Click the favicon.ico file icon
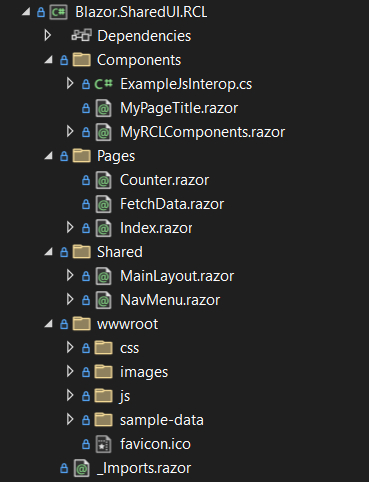Viewport: 369px width, 482px height. (x=103, y=444)
